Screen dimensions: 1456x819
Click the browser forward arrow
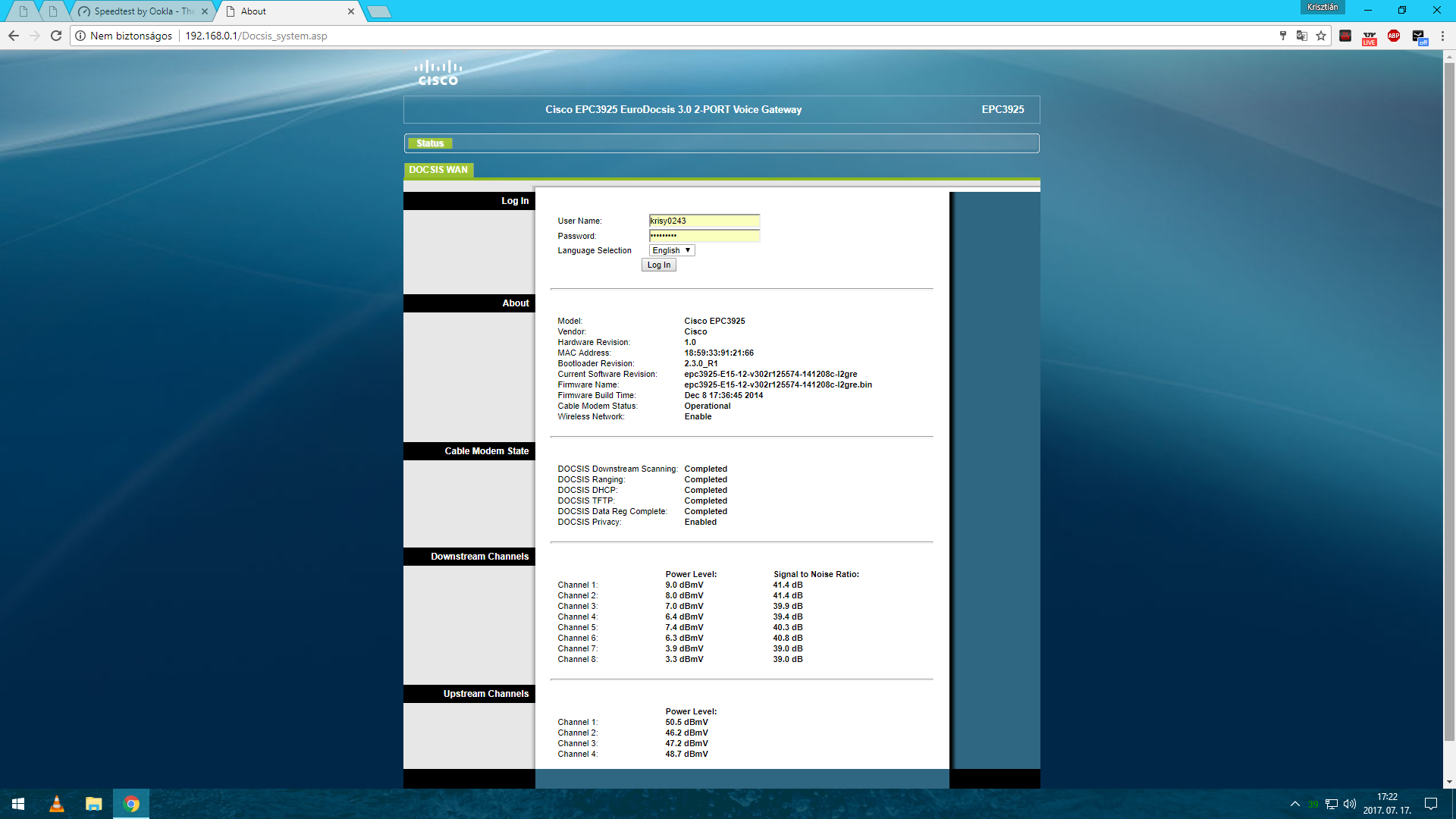[x=35, y=36]
